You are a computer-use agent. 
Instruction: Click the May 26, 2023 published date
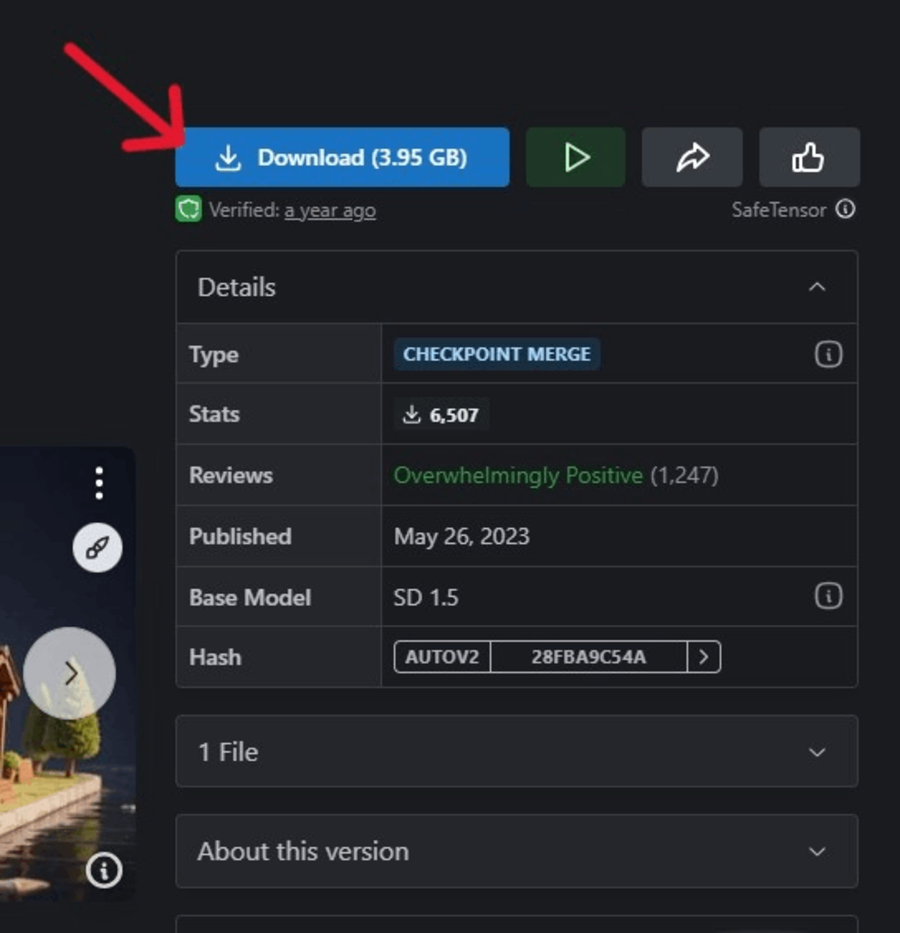(461, 536)
